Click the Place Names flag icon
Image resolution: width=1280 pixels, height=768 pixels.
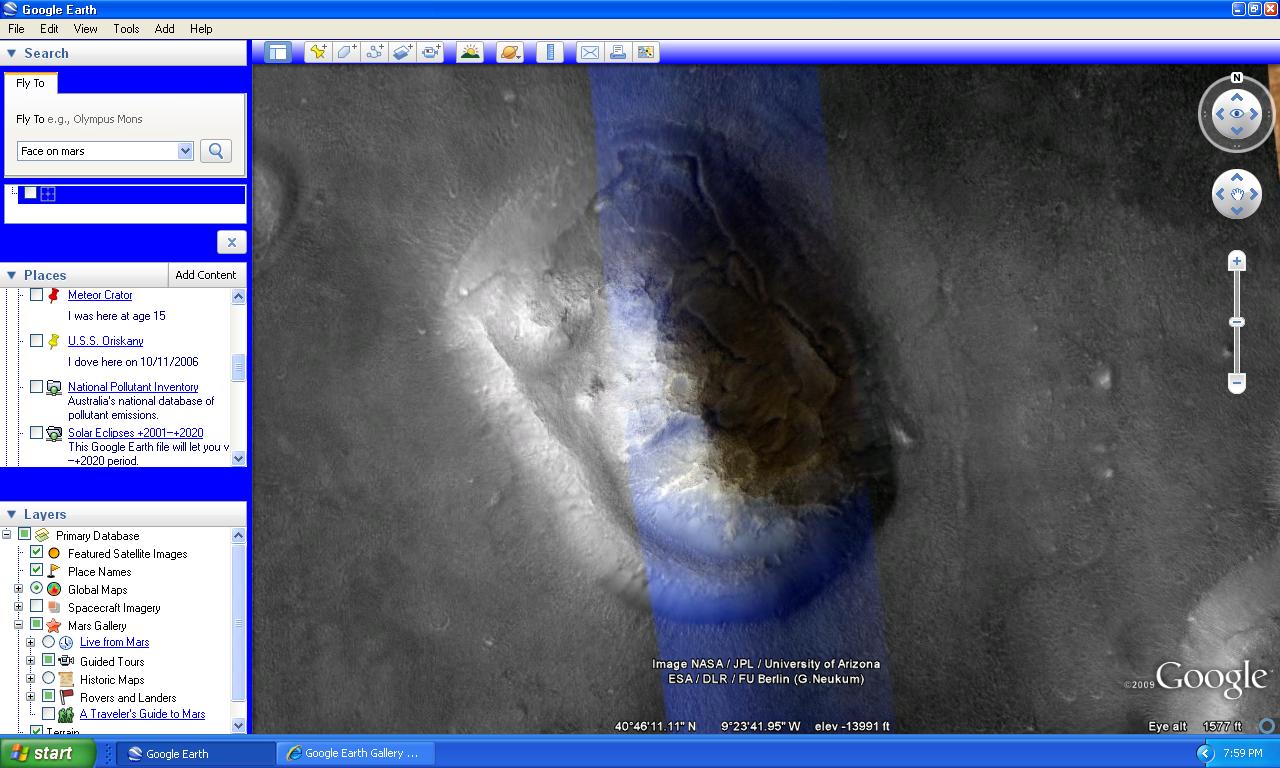coord(54,572)
